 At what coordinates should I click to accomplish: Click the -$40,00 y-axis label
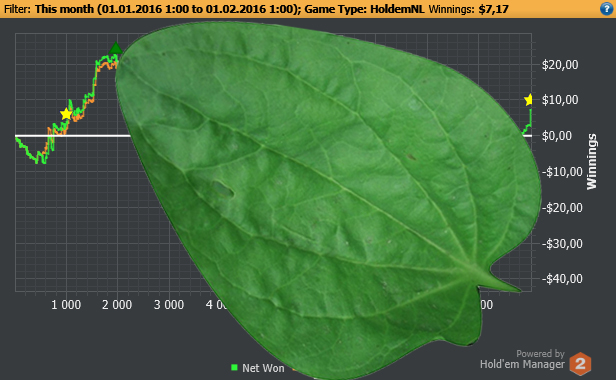tap(562, 279)
